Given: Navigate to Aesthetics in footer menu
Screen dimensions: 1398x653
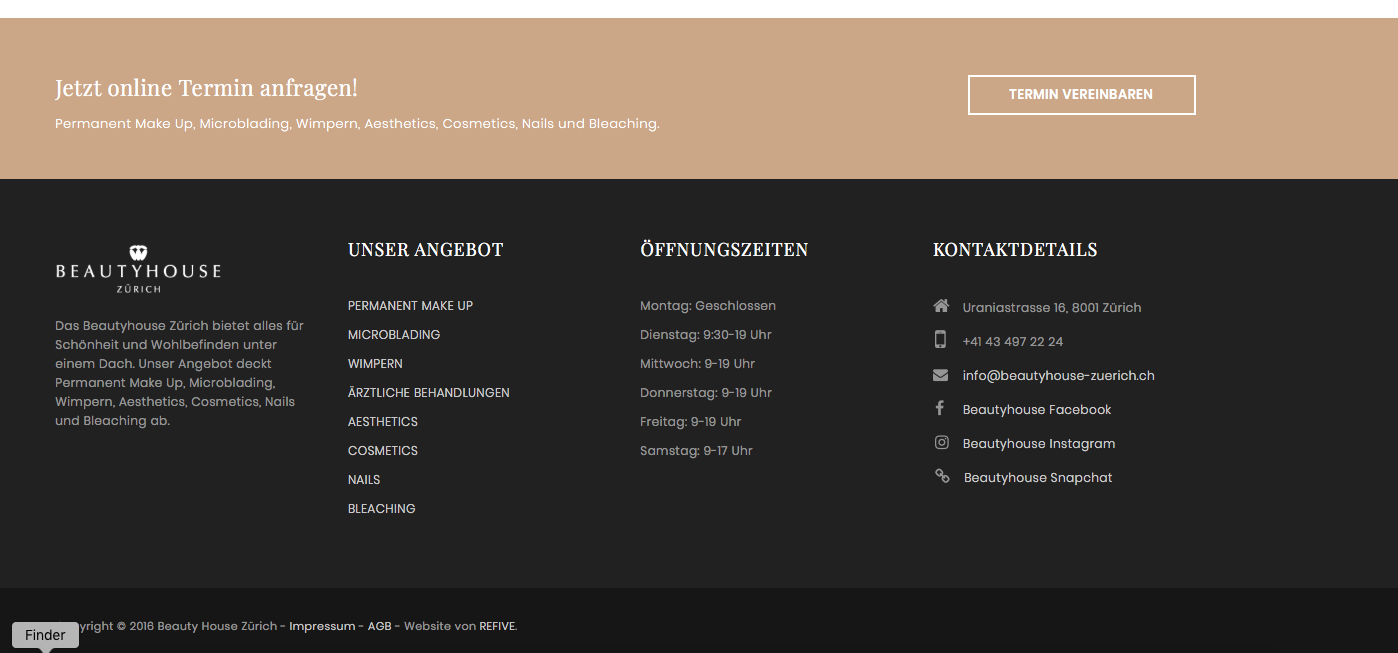Looking at the screenshot, I should [x=383, y=422].
